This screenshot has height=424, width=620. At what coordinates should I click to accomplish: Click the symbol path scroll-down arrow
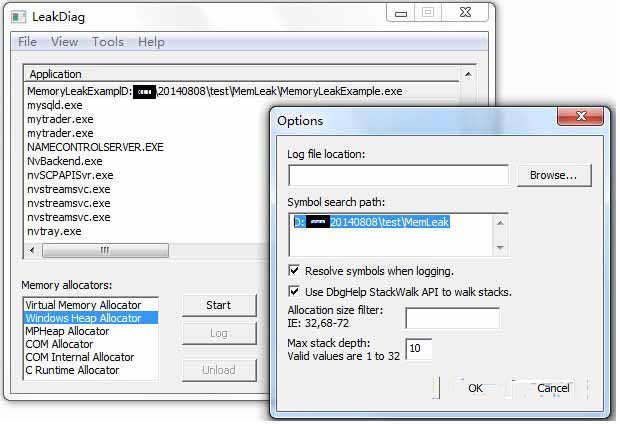(x=500, y=248)
